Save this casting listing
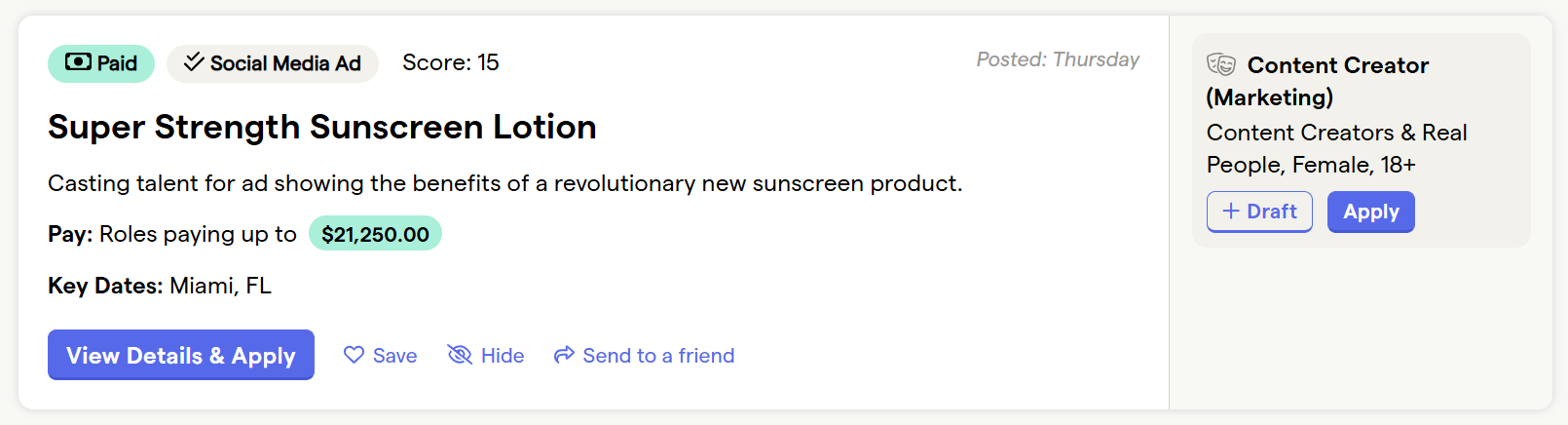This screenshot has height=425, width=1568. pos(380,355)
